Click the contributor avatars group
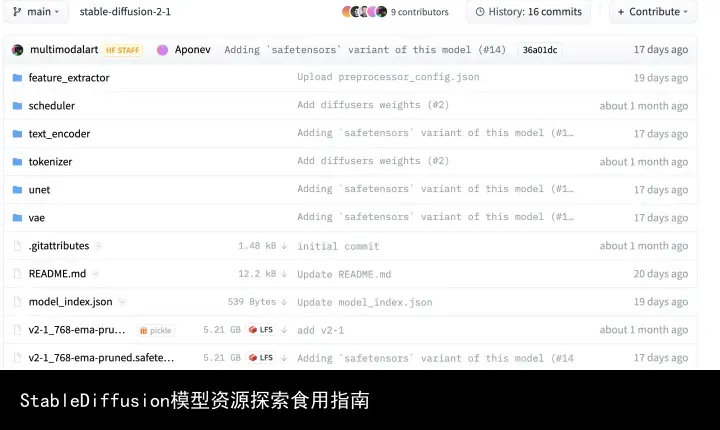720x430 pixels. click(365, 11)
